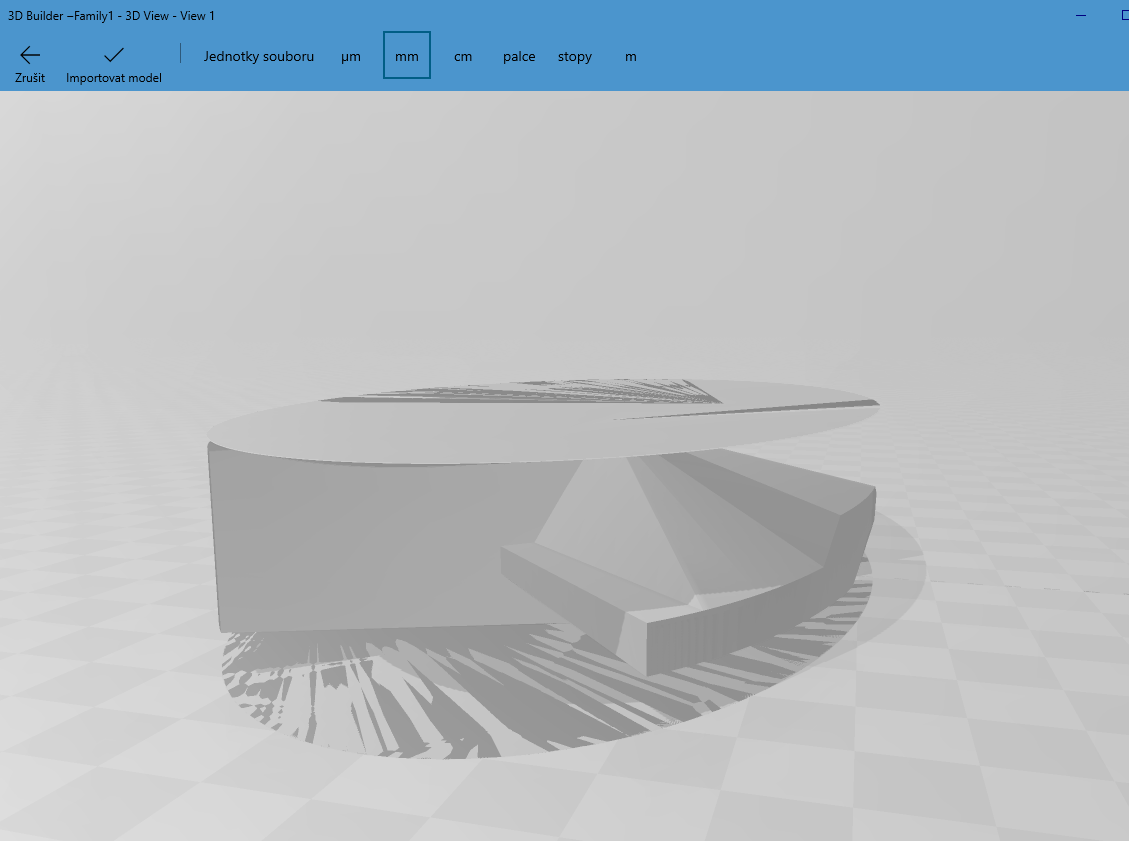Click the 3D Builder window title text
The image size is (1129, 841).
pyautogui.click(x=111, y=16)
